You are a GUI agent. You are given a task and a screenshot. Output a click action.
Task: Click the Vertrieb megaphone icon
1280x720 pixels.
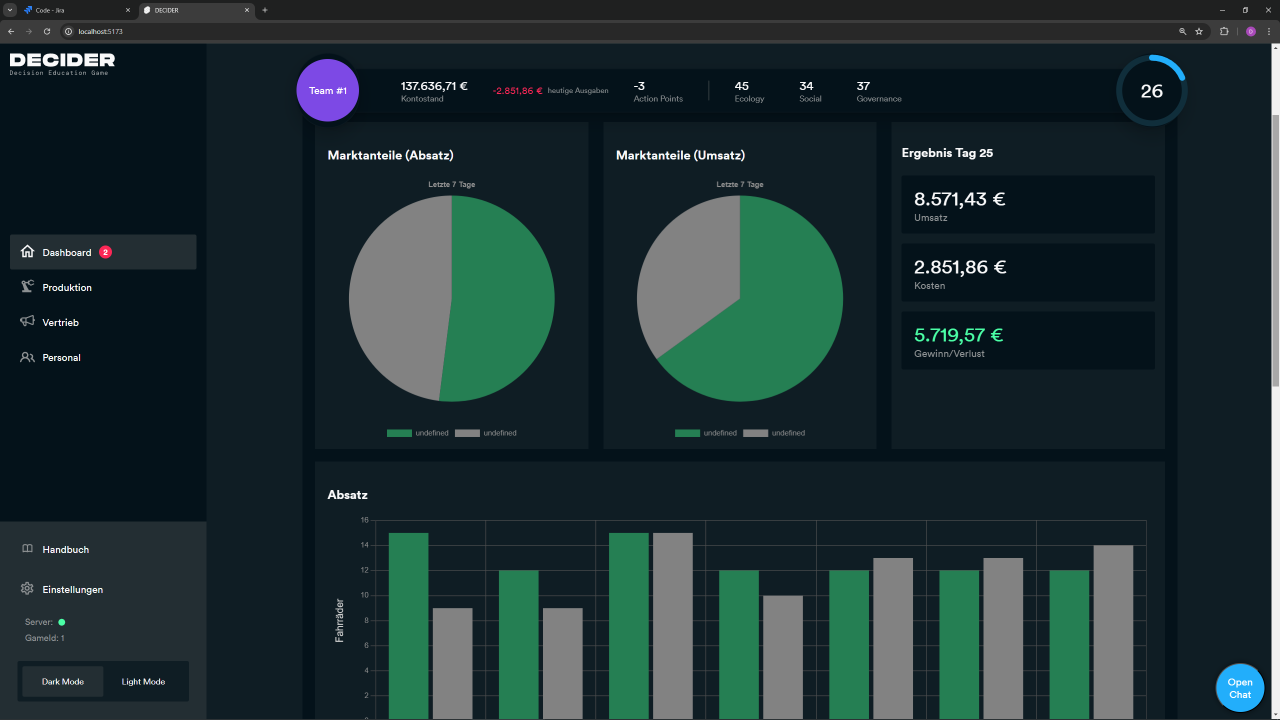pos(28,322)
